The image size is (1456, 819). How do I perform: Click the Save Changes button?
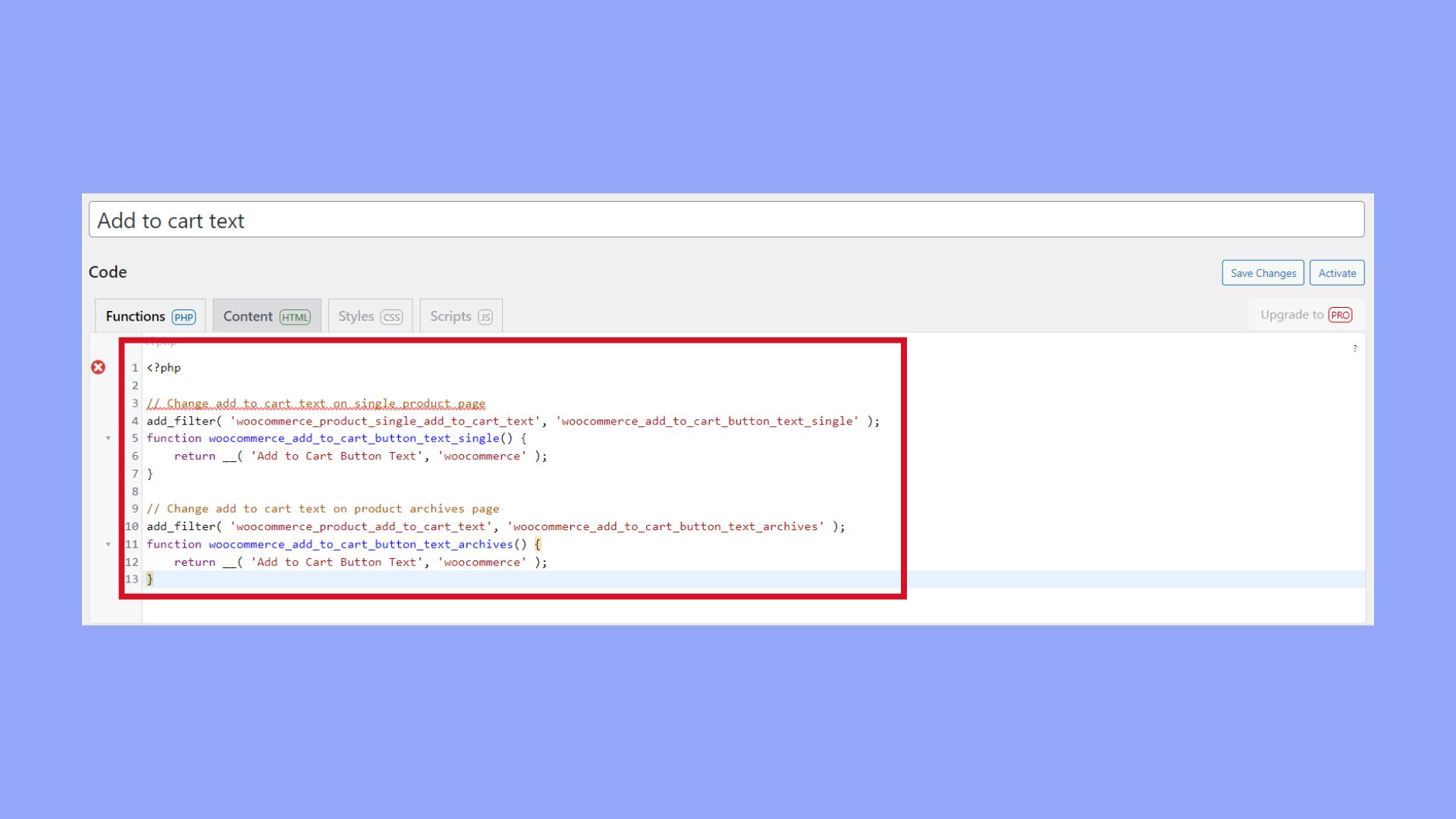[x=1263, y=272]
